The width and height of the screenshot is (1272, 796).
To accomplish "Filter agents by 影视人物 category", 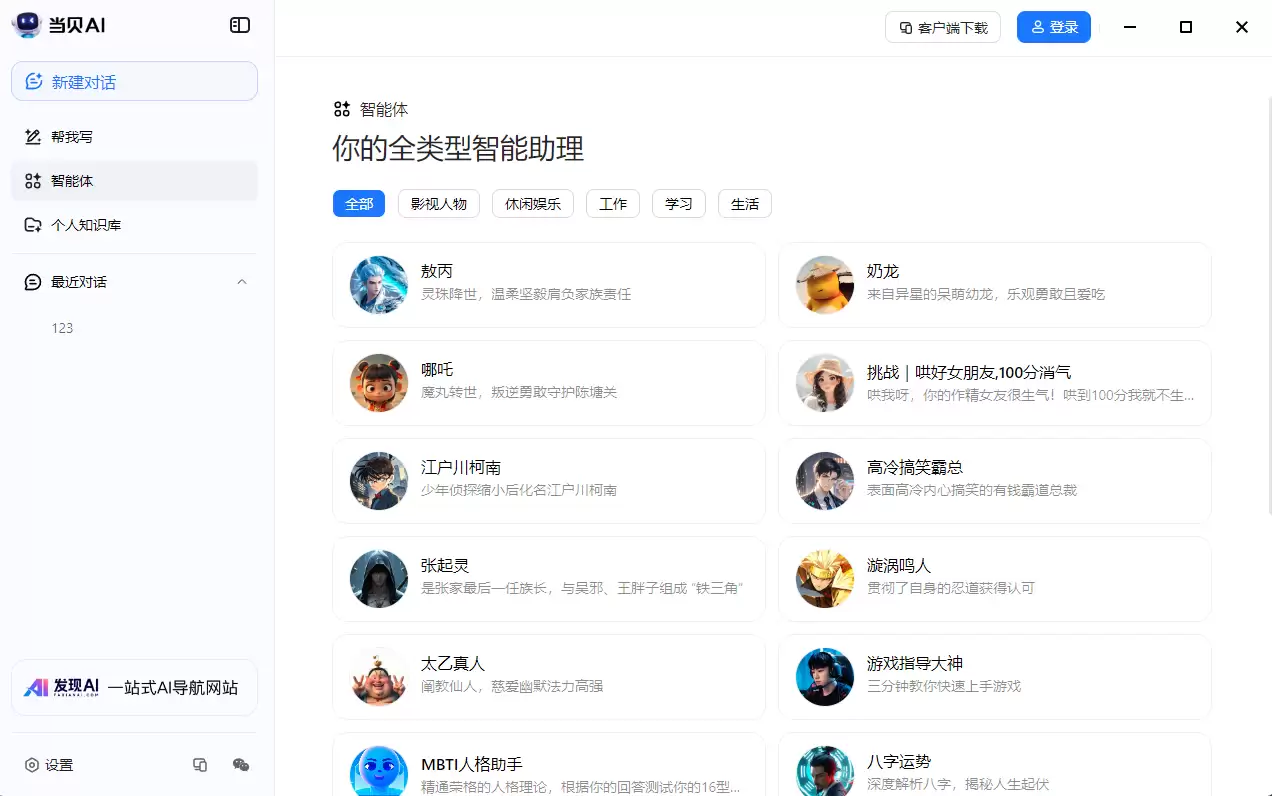I will 439,204.
